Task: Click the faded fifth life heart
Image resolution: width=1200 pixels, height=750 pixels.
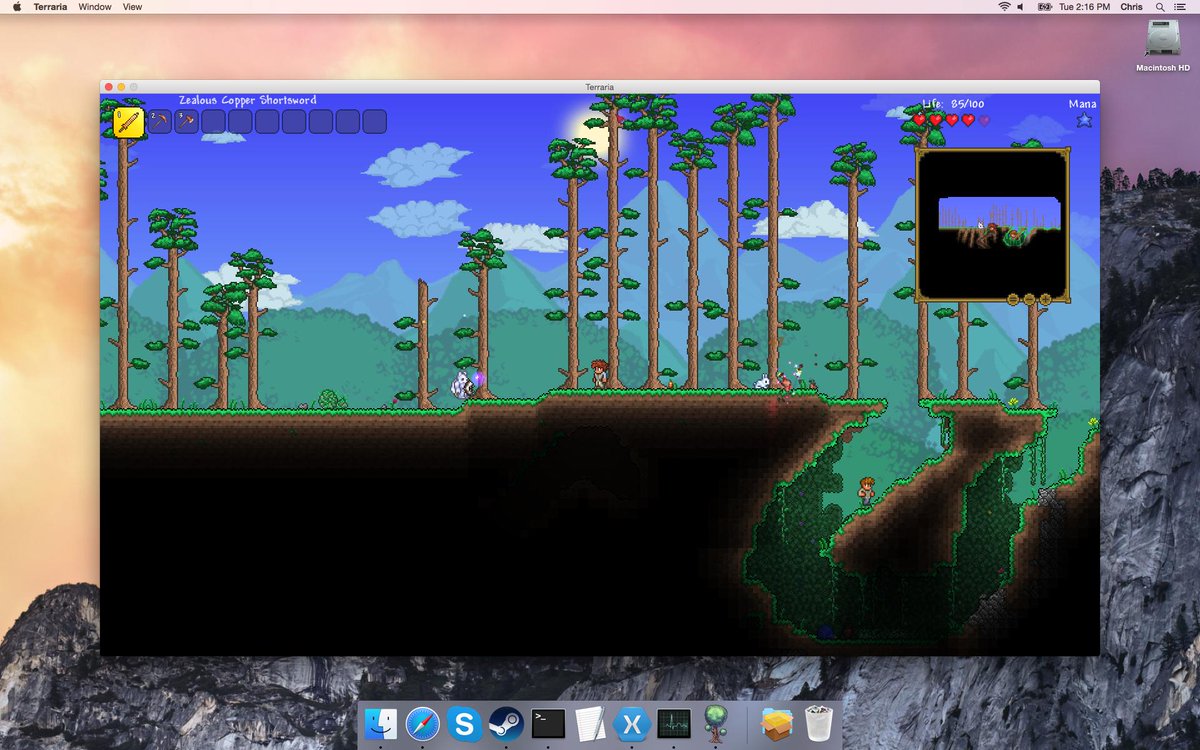Action: (x=984, y=120)
